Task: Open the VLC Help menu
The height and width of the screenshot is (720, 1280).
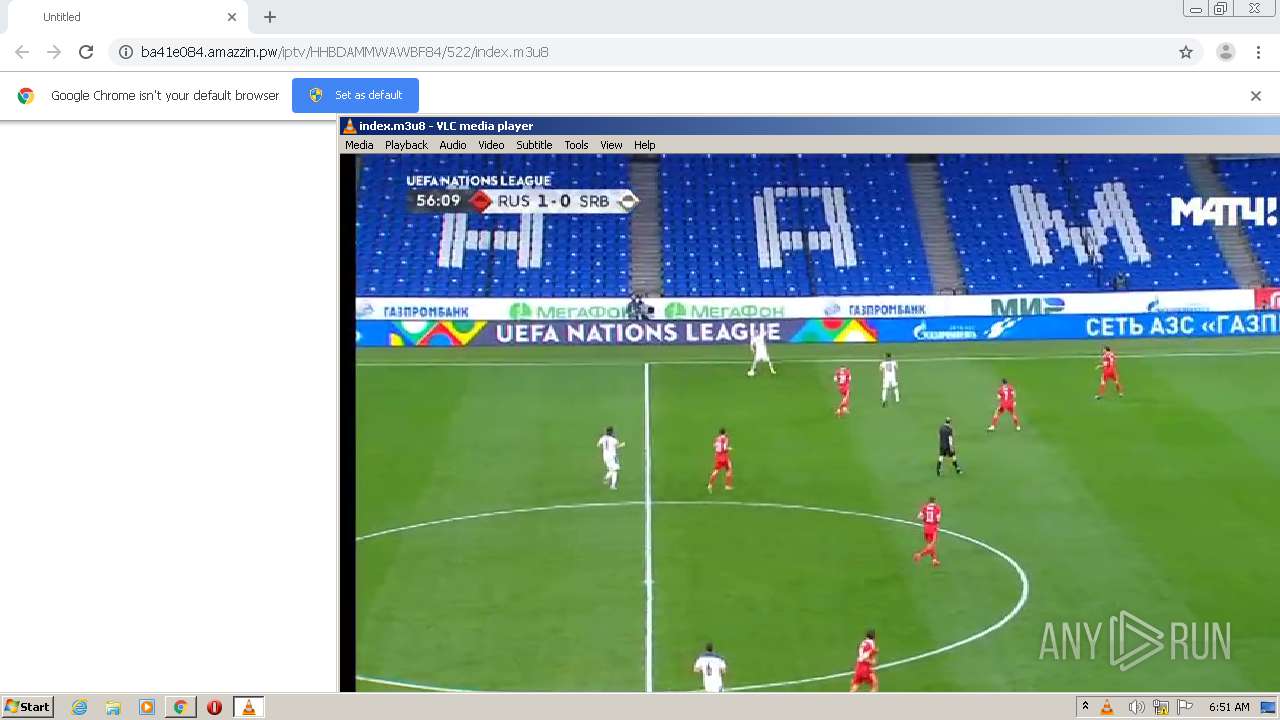Action: pyautogui.click(x=645, y=145)
